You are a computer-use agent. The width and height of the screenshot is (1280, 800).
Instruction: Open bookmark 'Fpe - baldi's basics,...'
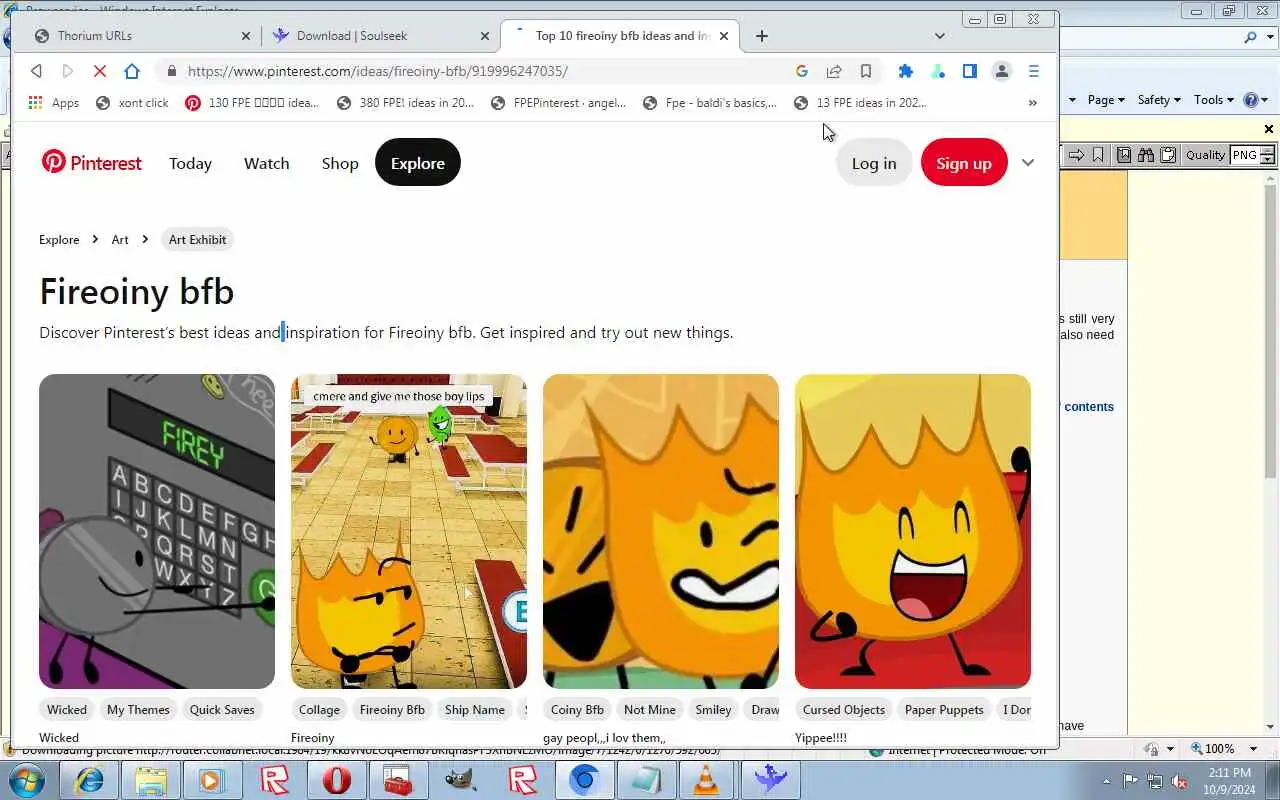click(x=710, y=102)
